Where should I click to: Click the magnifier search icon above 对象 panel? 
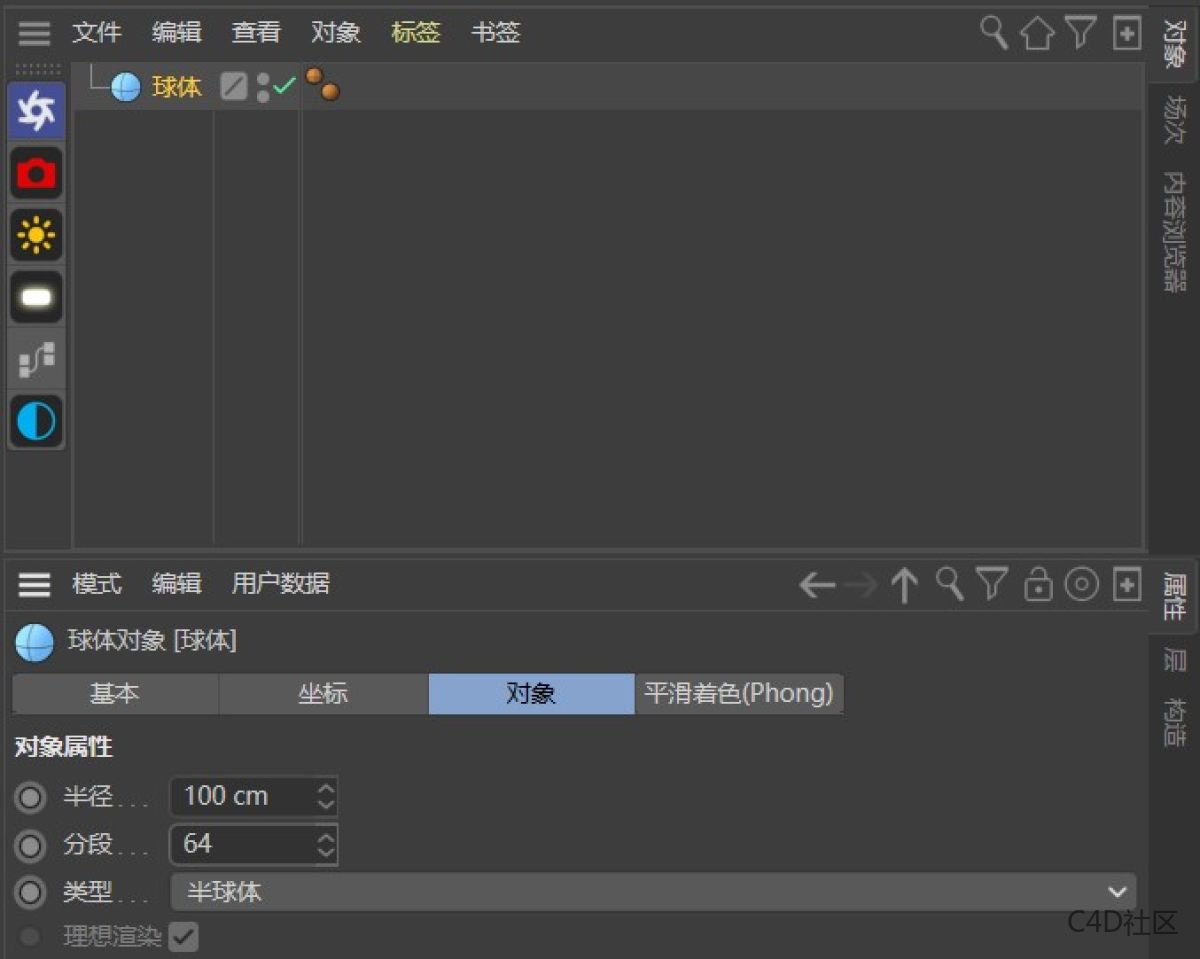click(993, 33)
